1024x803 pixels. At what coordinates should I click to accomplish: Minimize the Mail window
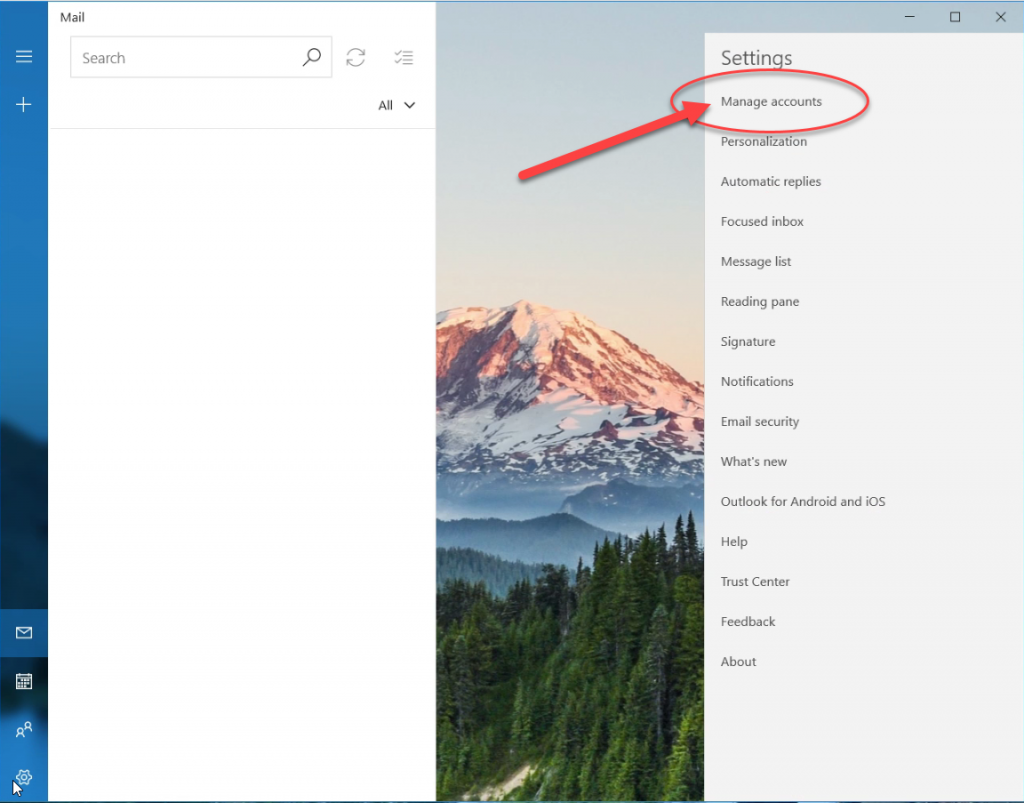910,17
